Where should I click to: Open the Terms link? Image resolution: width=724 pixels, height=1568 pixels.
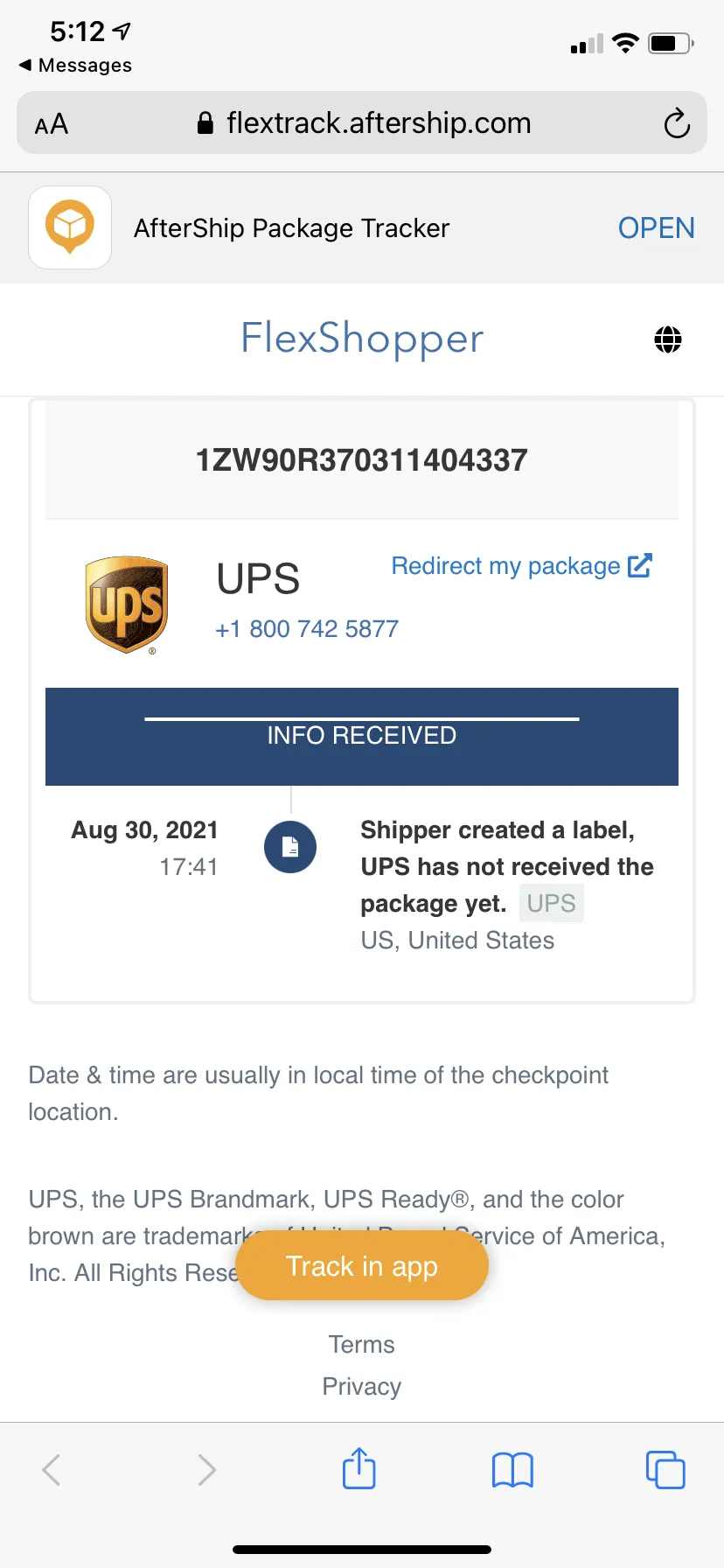point(362,1344)
